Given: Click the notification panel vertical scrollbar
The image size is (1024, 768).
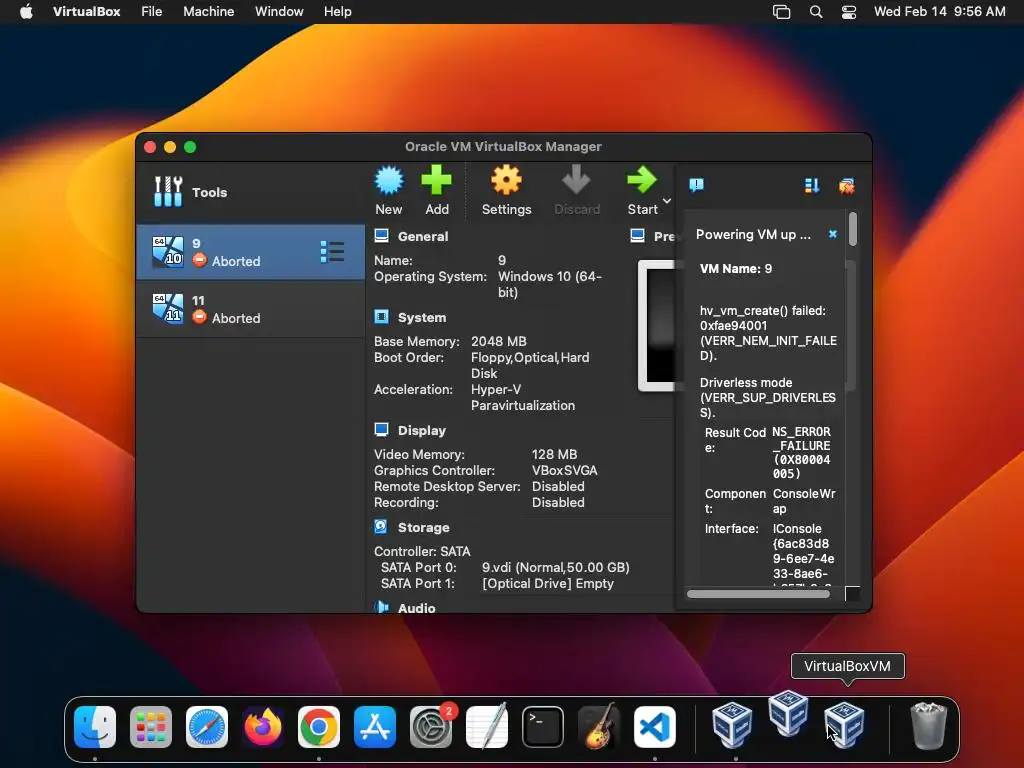Looking at the screenshot, I should coord(852,229).
